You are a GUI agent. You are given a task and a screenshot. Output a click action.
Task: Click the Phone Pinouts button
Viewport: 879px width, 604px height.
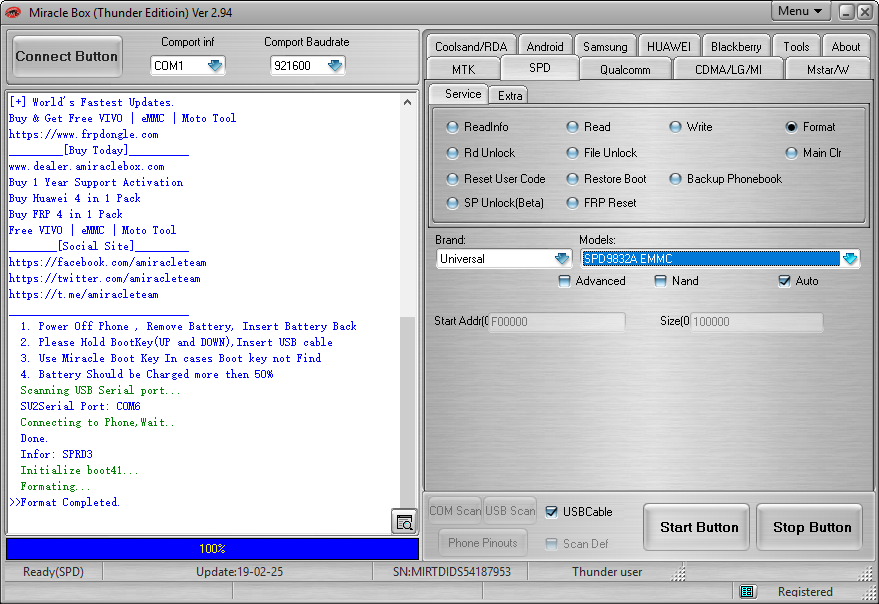click(x=483, y=543)
